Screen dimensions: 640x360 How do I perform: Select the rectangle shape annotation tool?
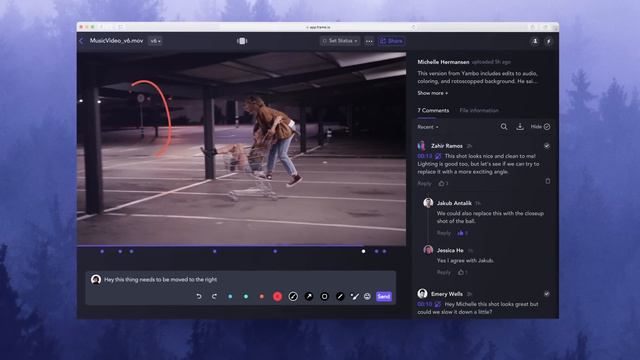point(324,297)
